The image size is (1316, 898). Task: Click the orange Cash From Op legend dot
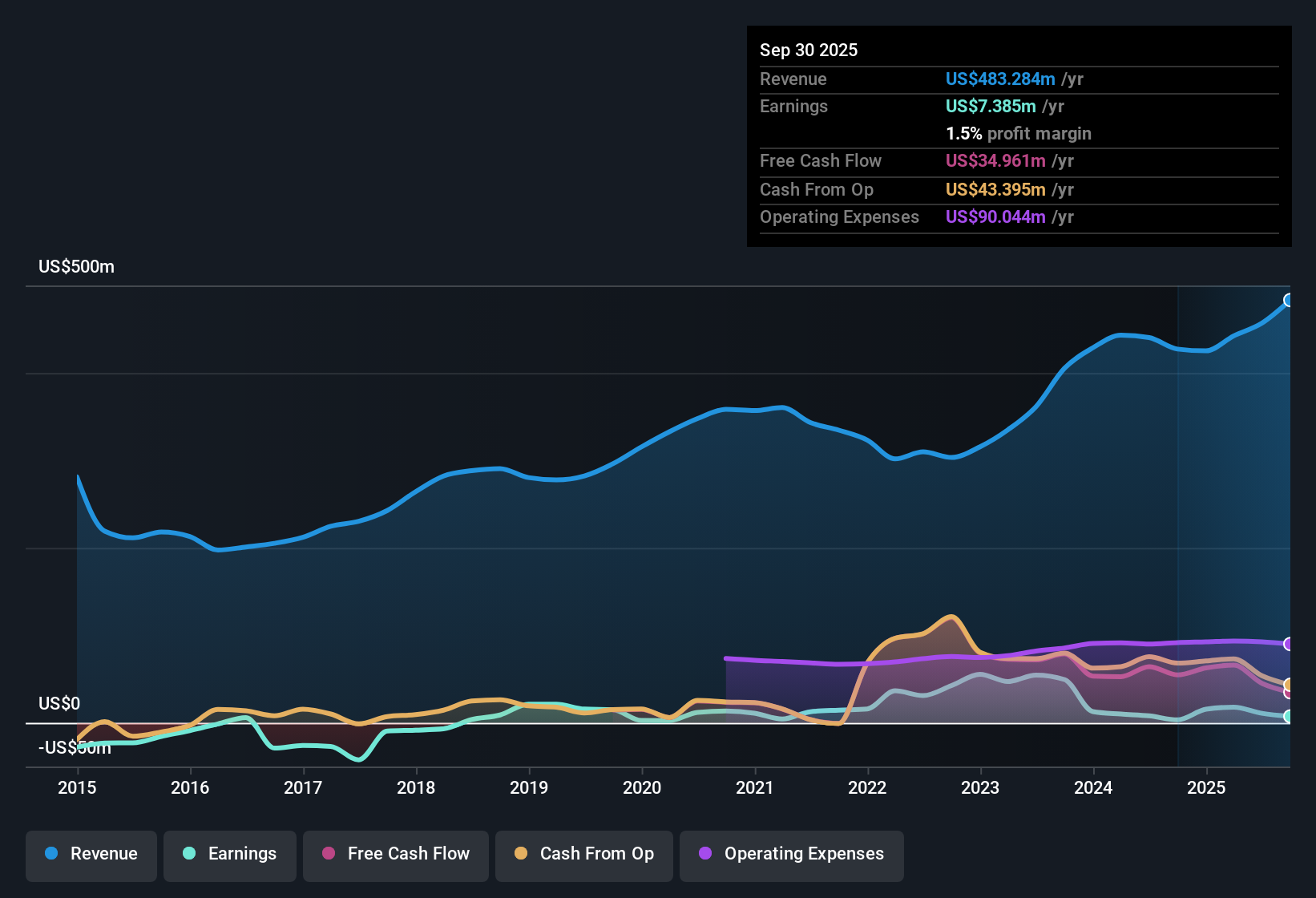pyautogui.click(x=520, y=854)
